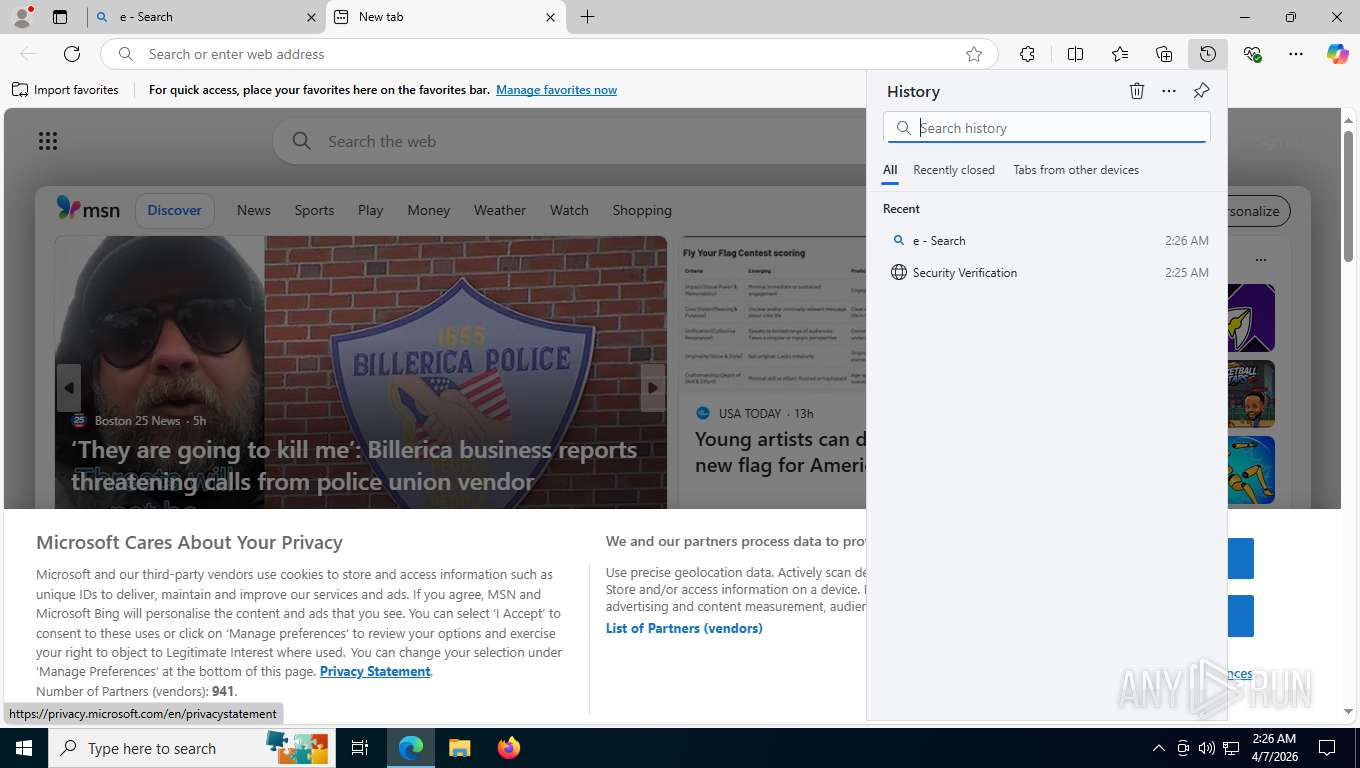Open the Sports section

pyautogui.click(x=314, y=210)
